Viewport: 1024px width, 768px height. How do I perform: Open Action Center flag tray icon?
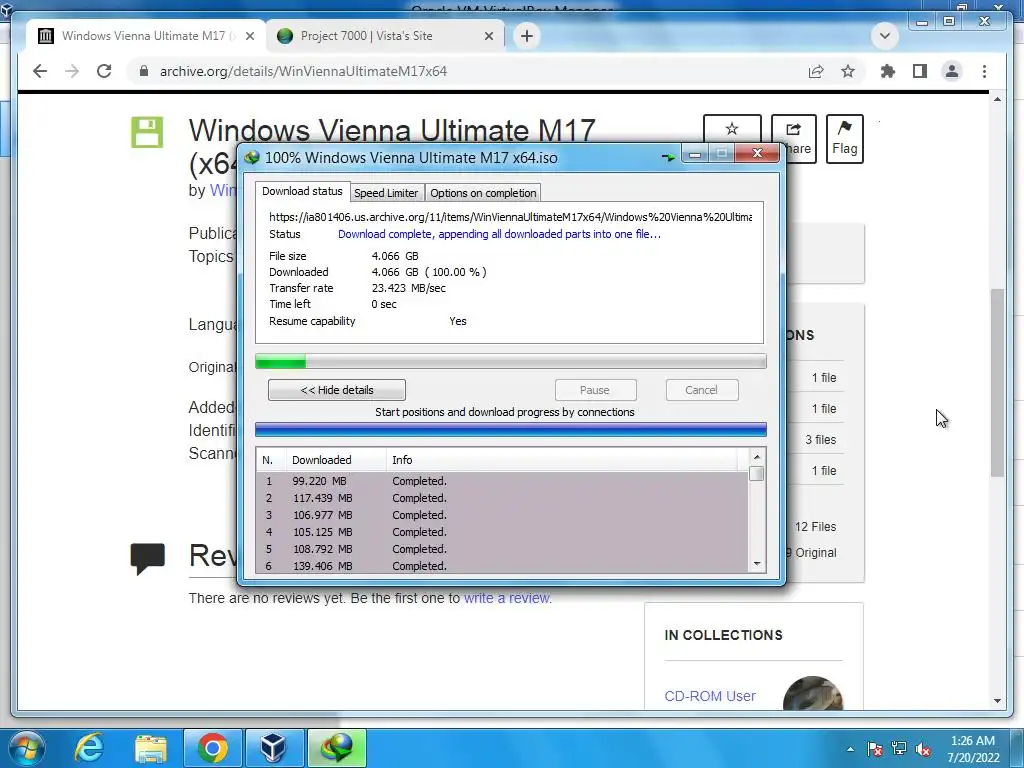(874, 749)
